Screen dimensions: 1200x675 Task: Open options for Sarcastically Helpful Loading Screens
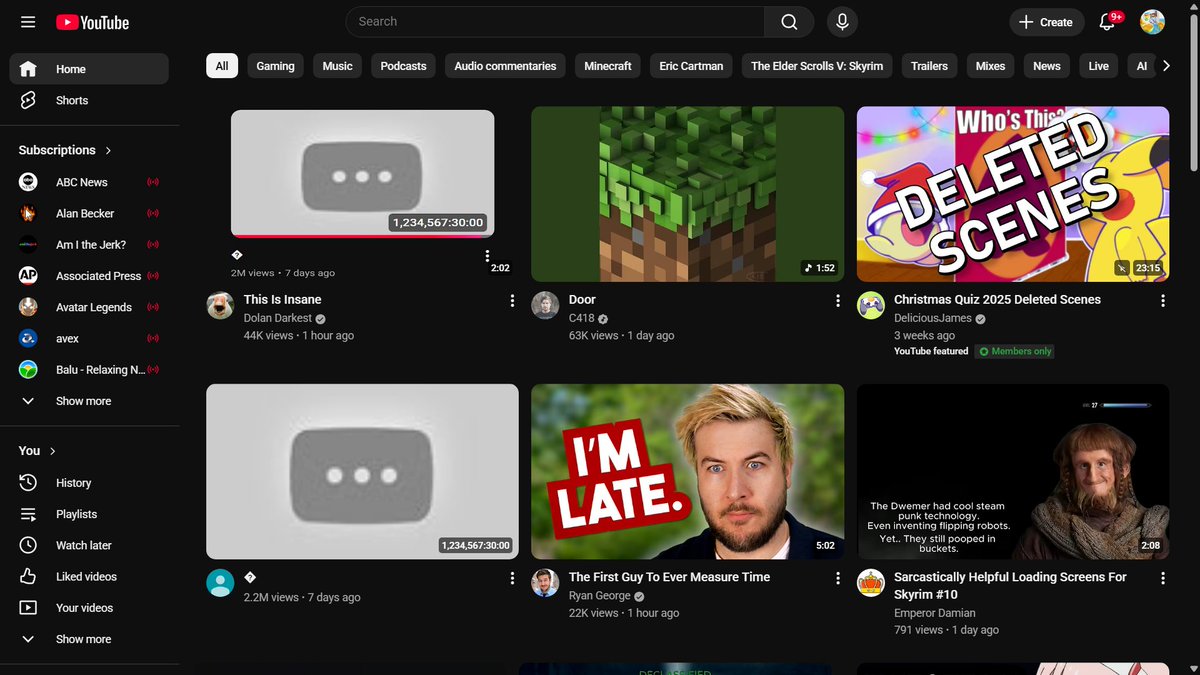[x=1162, y=578]
